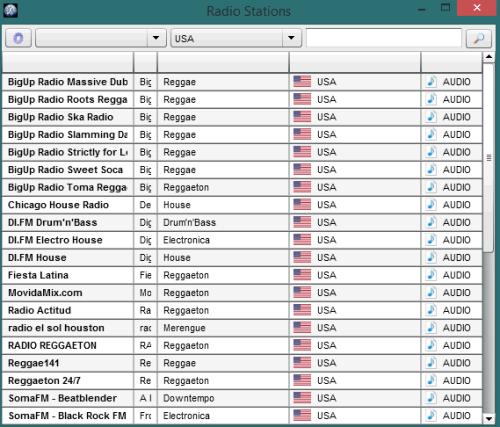The width and height of the screenshot is (500, 427).
Task: Click the audio note icon for the DI.FM House row
Action: click(x=431, y=257)
